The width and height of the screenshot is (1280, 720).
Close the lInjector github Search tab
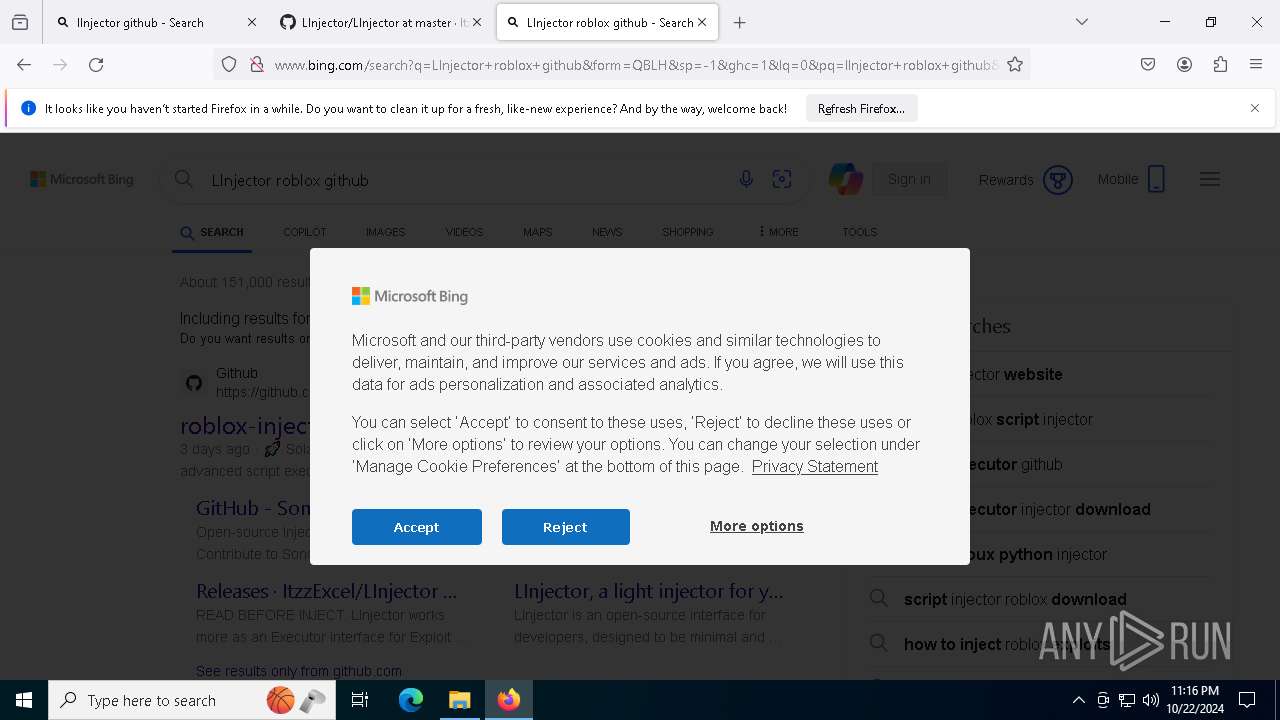[251, 22]
